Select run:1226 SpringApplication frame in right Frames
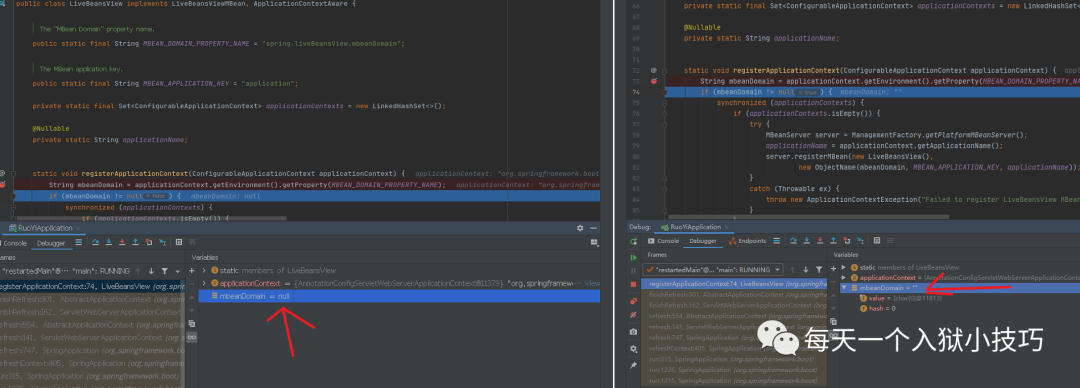This screenshot has width=1080, height=388. (733, 370)
